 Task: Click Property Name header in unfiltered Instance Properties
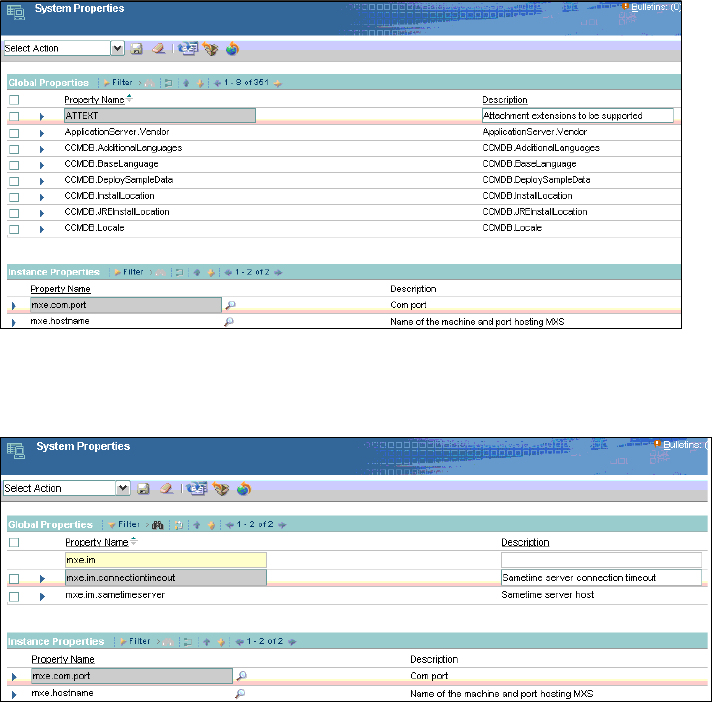[x=60, y=289]
